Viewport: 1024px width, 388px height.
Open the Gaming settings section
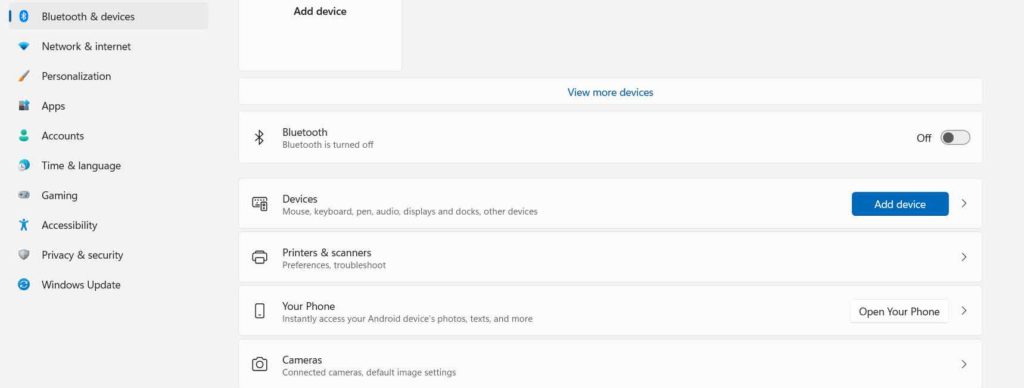[108, 195]
